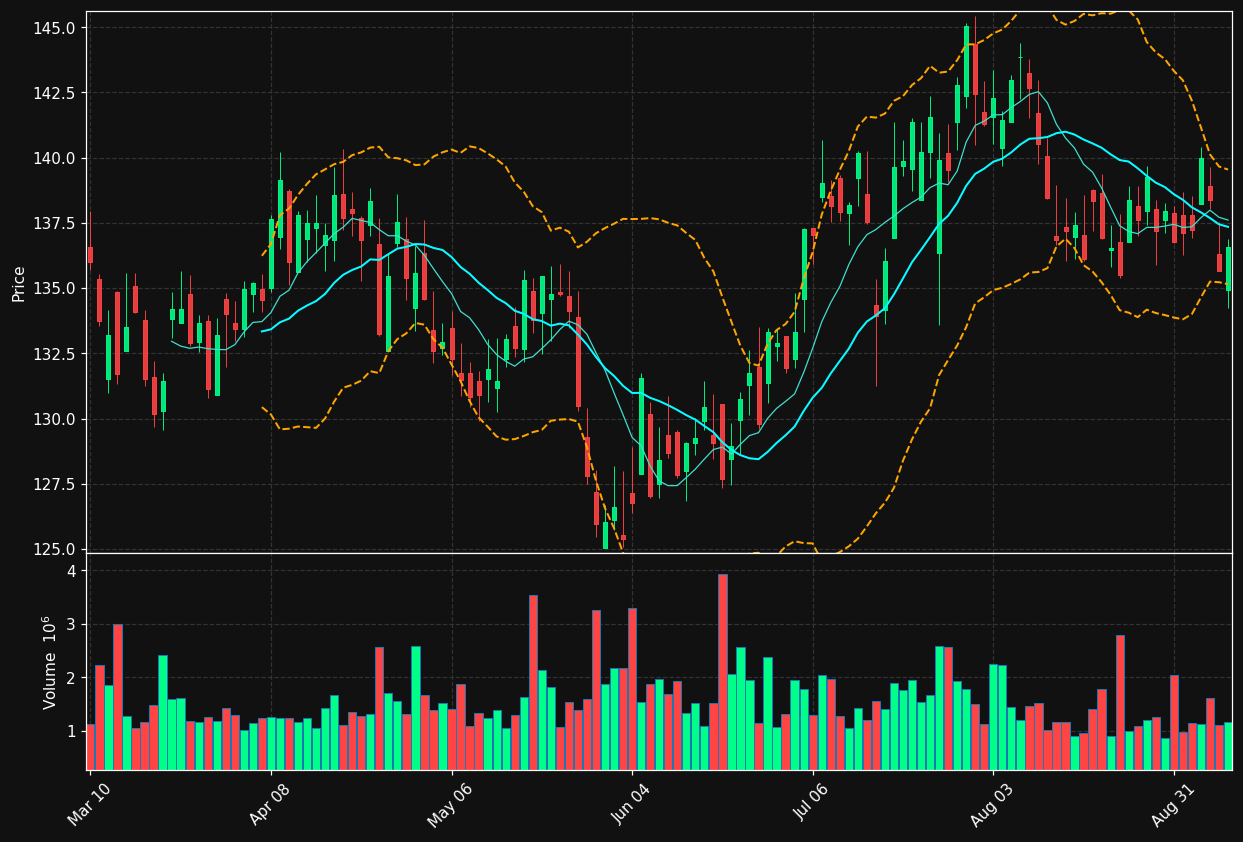1243x842 pixels.
Task: Click the Aug 31 date label
Action: [1173, 805]
